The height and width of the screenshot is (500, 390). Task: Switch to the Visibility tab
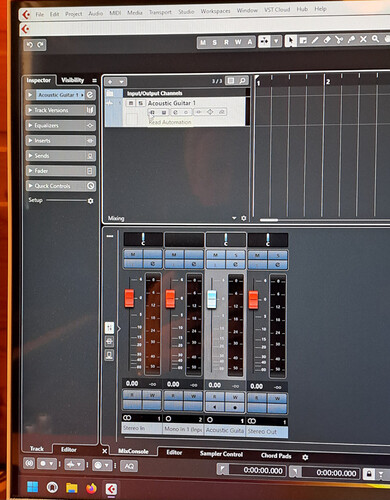click(x=72, y=80)
